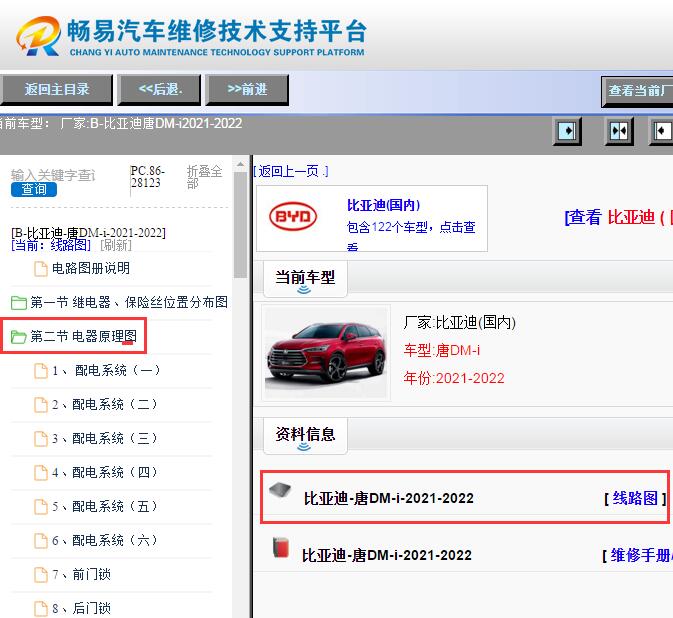673x618 pixels.
Task: Click the 厂家:比亚迪(国内) text
Action: pyautogui.click(x=459, y=322)
